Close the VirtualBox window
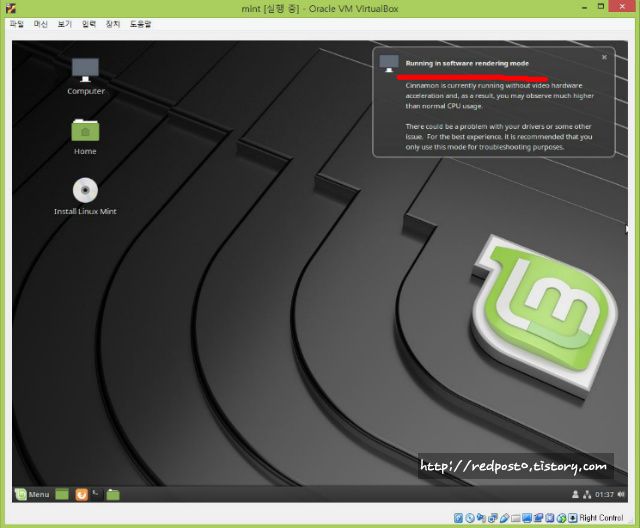640x528 pixels. pos(622,7)
